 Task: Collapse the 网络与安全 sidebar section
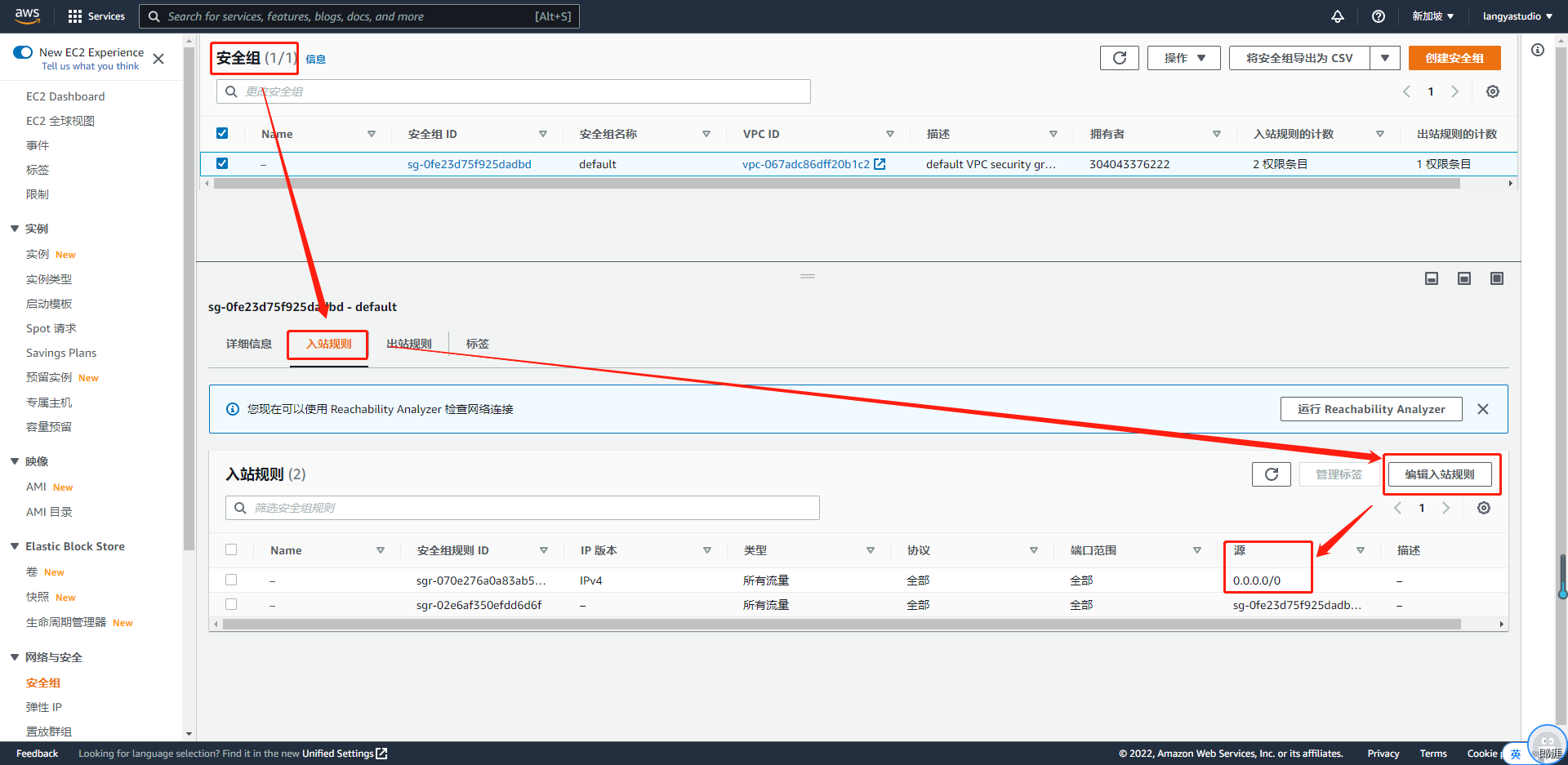coord(15,657)
